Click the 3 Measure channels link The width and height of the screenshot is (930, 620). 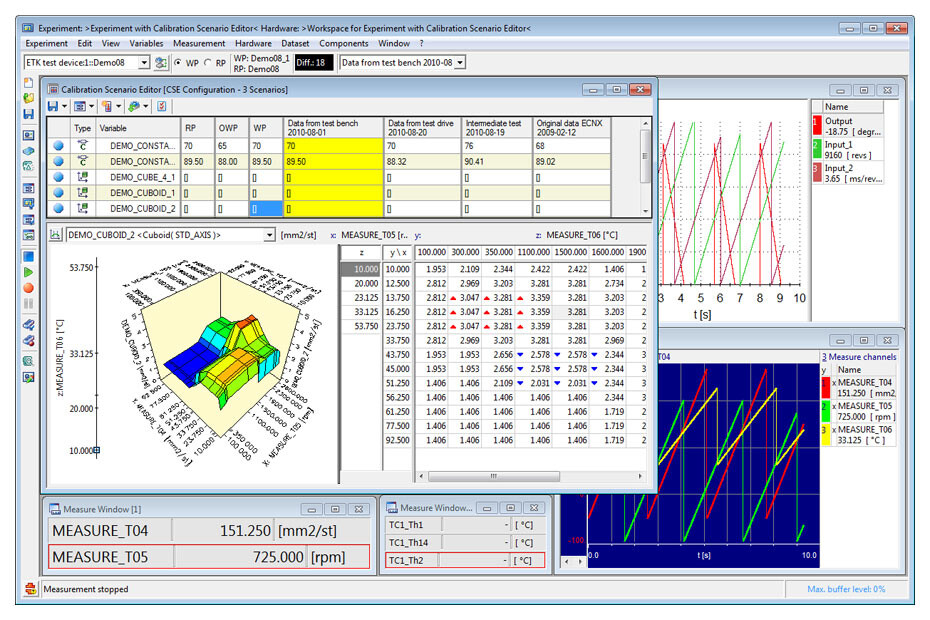click(x=859, y=357)
